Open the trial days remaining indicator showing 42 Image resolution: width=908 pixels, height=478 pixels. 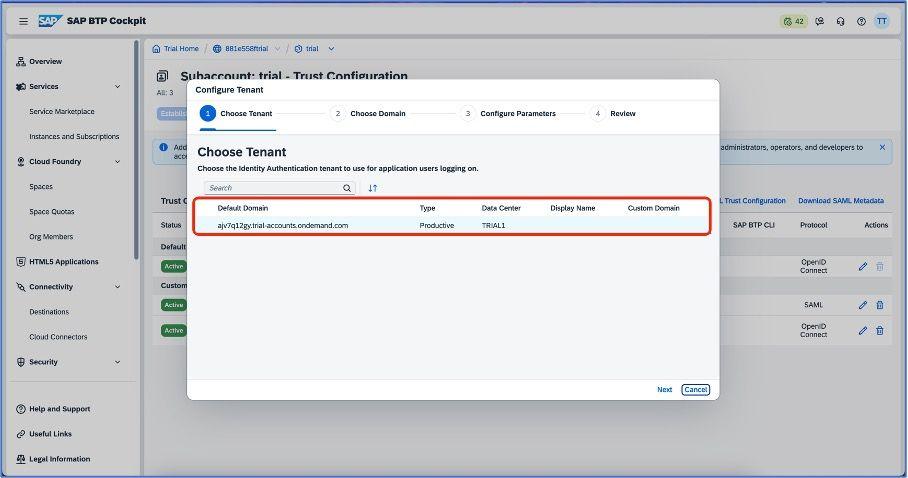click(793, 21)
